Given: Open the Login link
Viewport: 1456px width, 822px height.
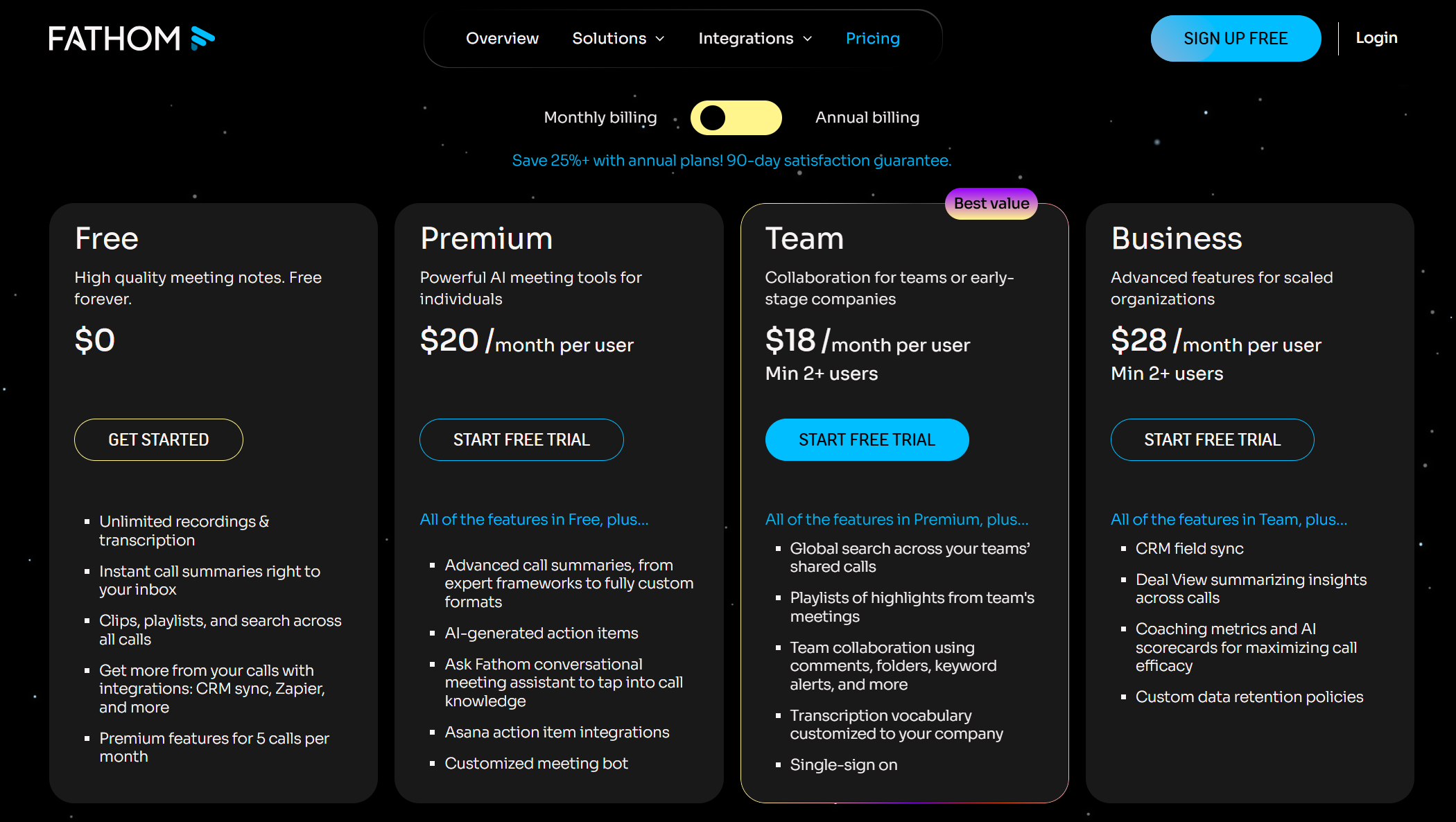Looking at the screenshot, I should coord(1376,38).
